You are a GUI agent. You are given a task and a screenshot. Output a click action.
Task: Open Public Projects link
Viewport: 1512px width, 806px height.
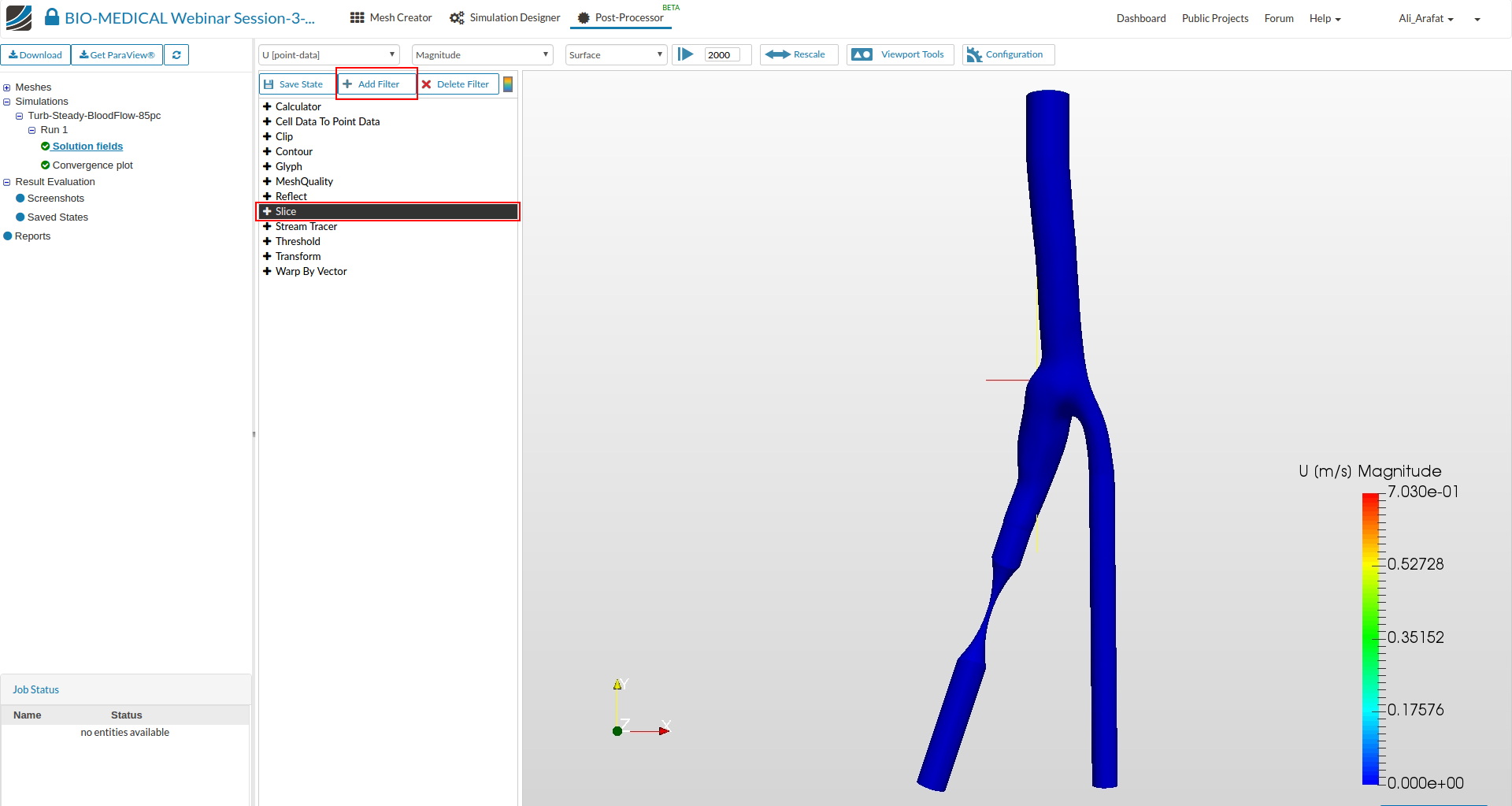pyautogui.click(x=1215, y=18)
